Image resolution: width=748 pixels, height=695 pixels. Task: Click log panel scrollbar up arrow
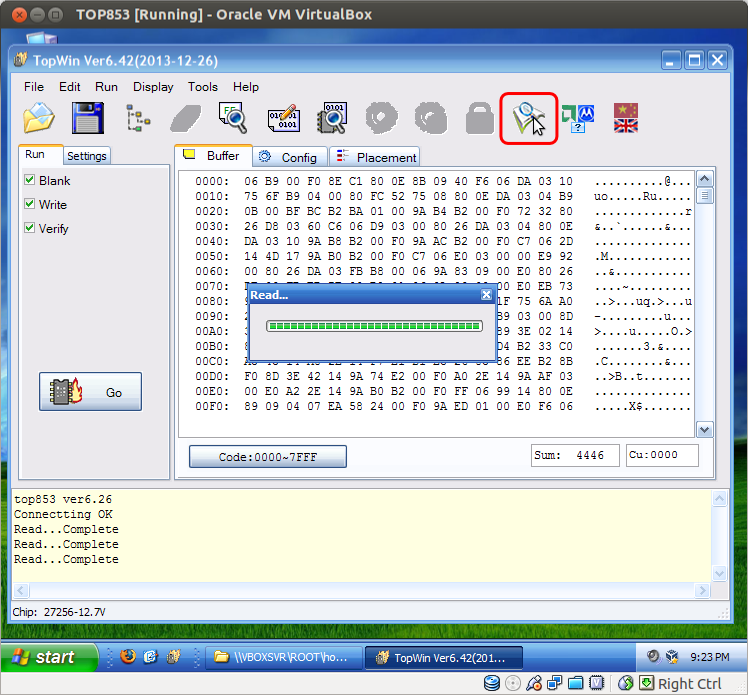719,498
